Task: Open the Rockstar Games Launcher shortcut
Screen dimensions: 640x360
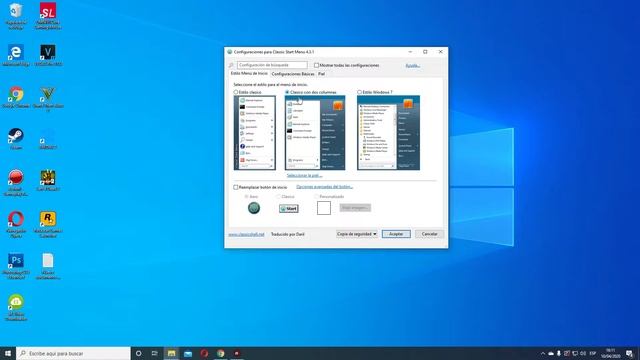Action: (48, 224)
